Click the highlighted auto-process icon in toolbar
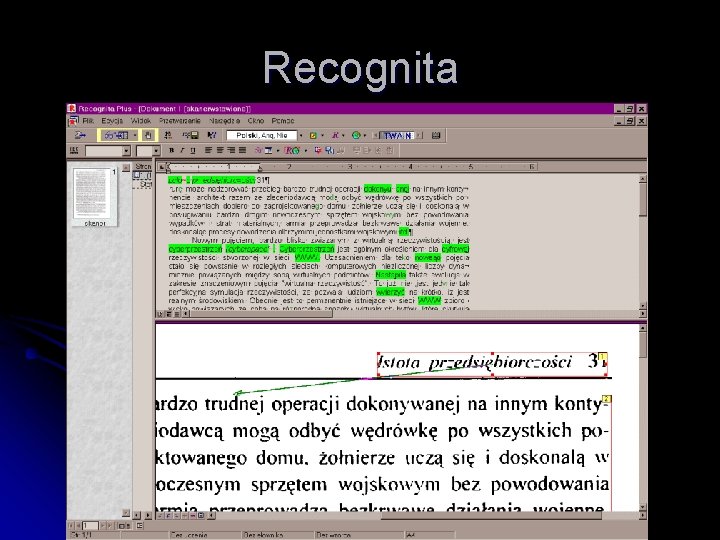Image resolution: width=720 pixels, height=540 pixels. pyautogui.click(x=116, y=135)
